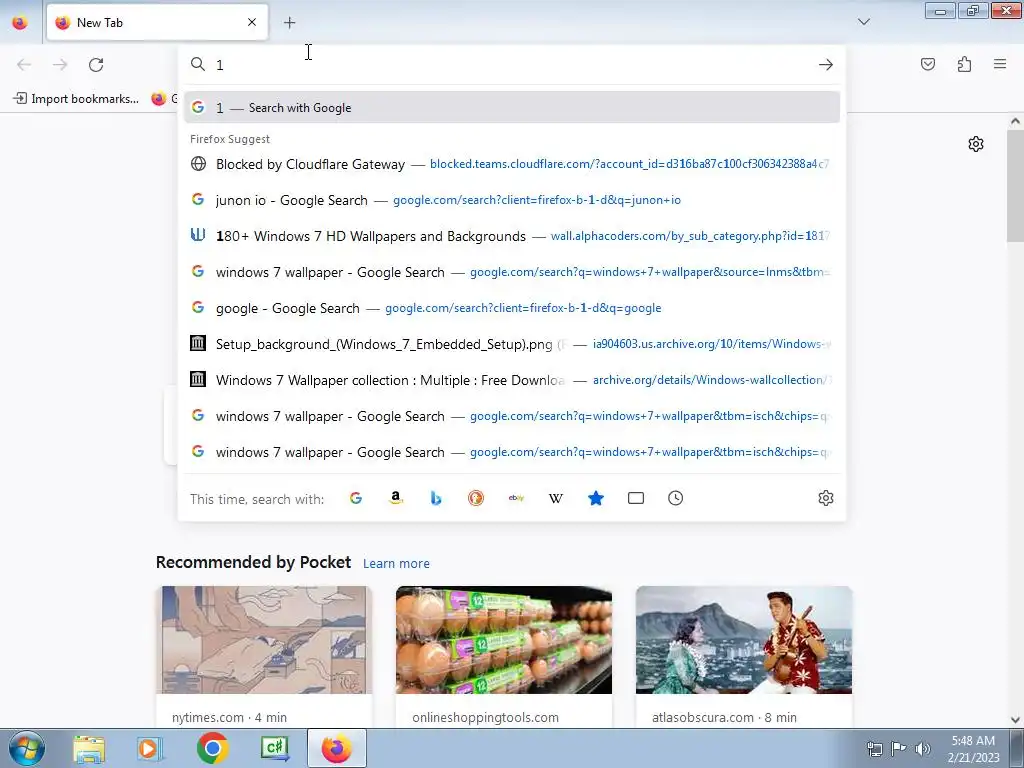
Task: Search history with clock icon
Action: tap(675, 498)
